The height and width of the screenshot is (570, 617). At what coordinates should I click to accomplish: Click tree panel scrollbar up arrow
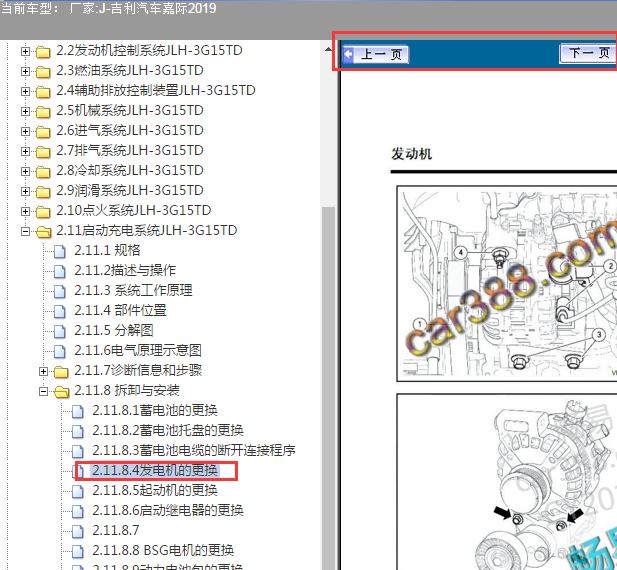pos(328,50)
